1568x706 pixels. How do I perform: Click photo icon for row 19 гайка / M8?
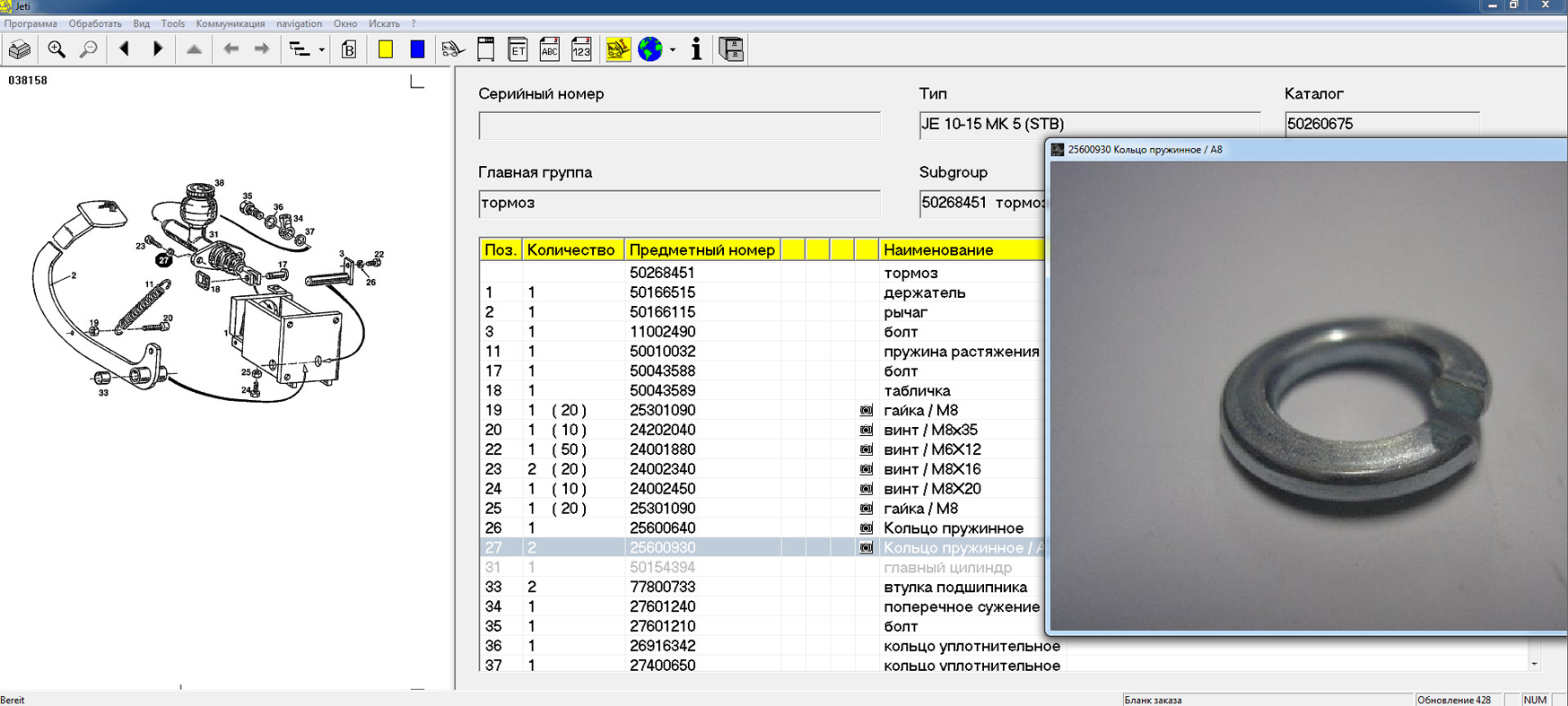click(x=866, y=410)
